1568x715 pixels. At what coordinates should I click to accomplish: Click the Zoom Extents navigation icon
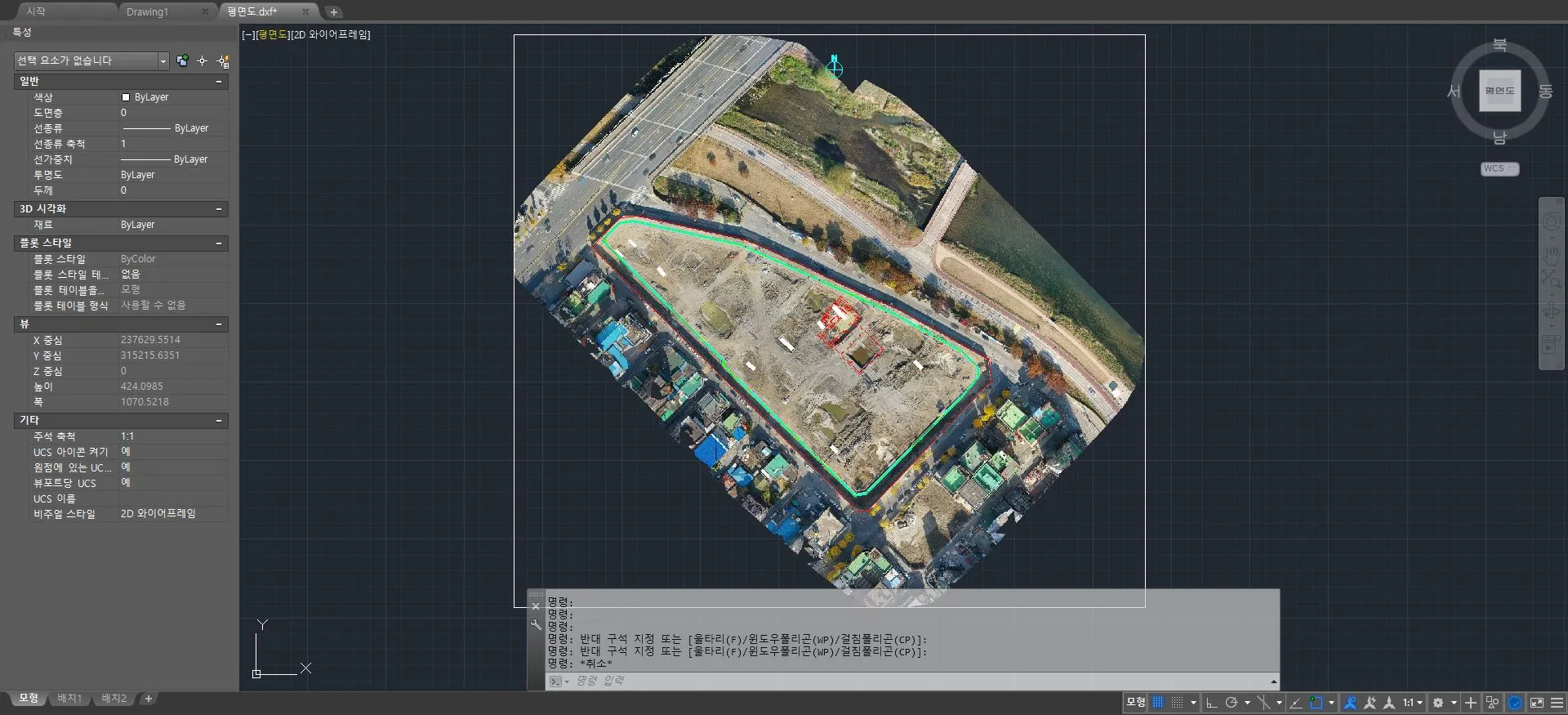(1551, 279)
